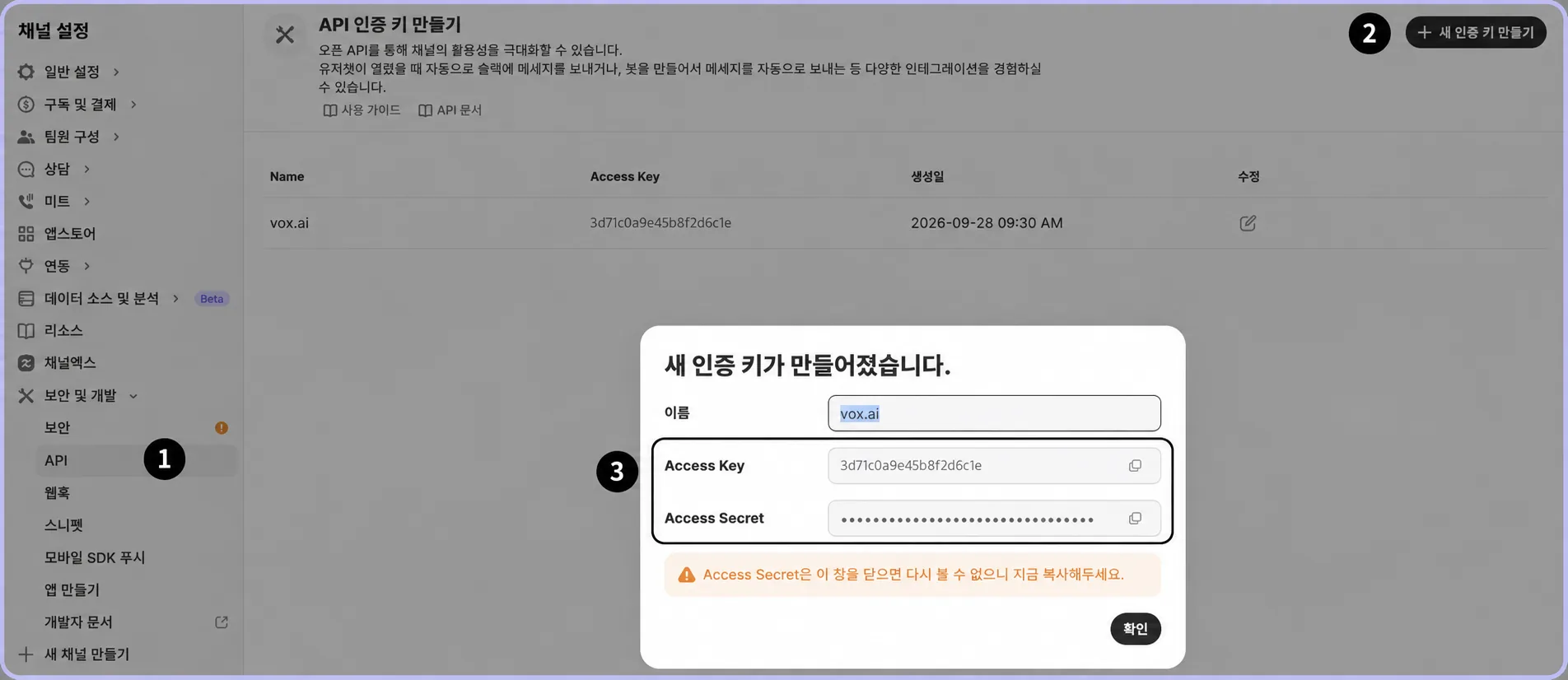Click the 리소스 book icon
Image resolution: width=1568 pixels, height=680 pixels.
[x=26, y=330]
